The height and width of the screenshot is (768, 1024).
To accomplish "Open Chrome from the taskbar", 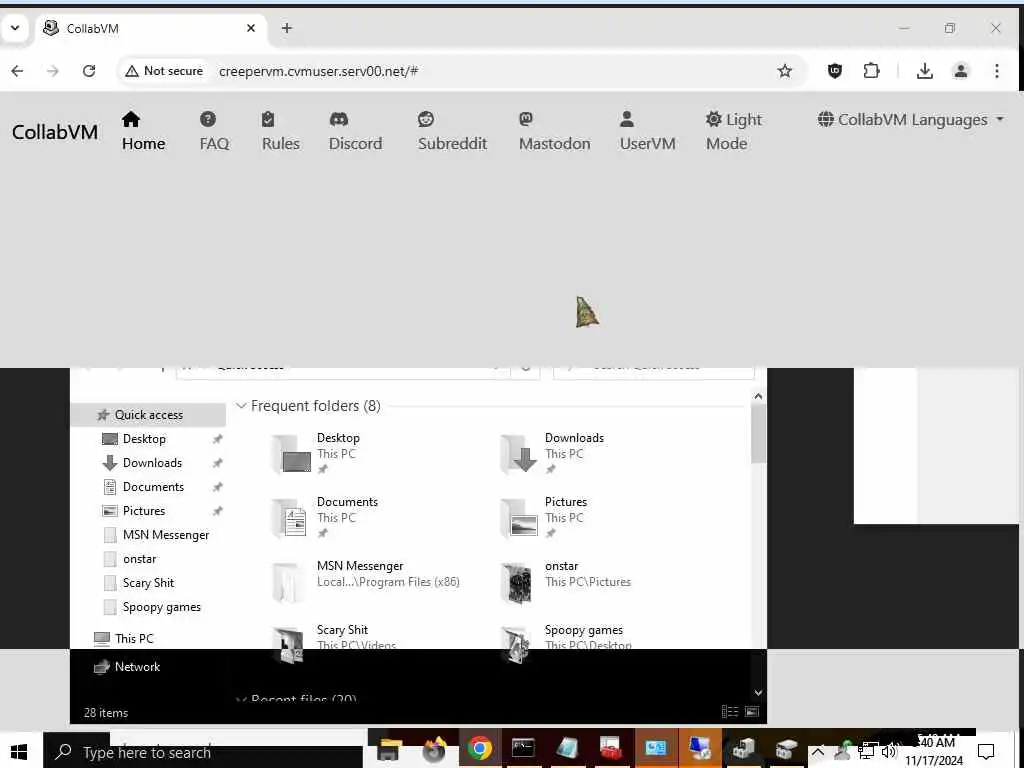I will pyautogui.click(x=480, y=748).
